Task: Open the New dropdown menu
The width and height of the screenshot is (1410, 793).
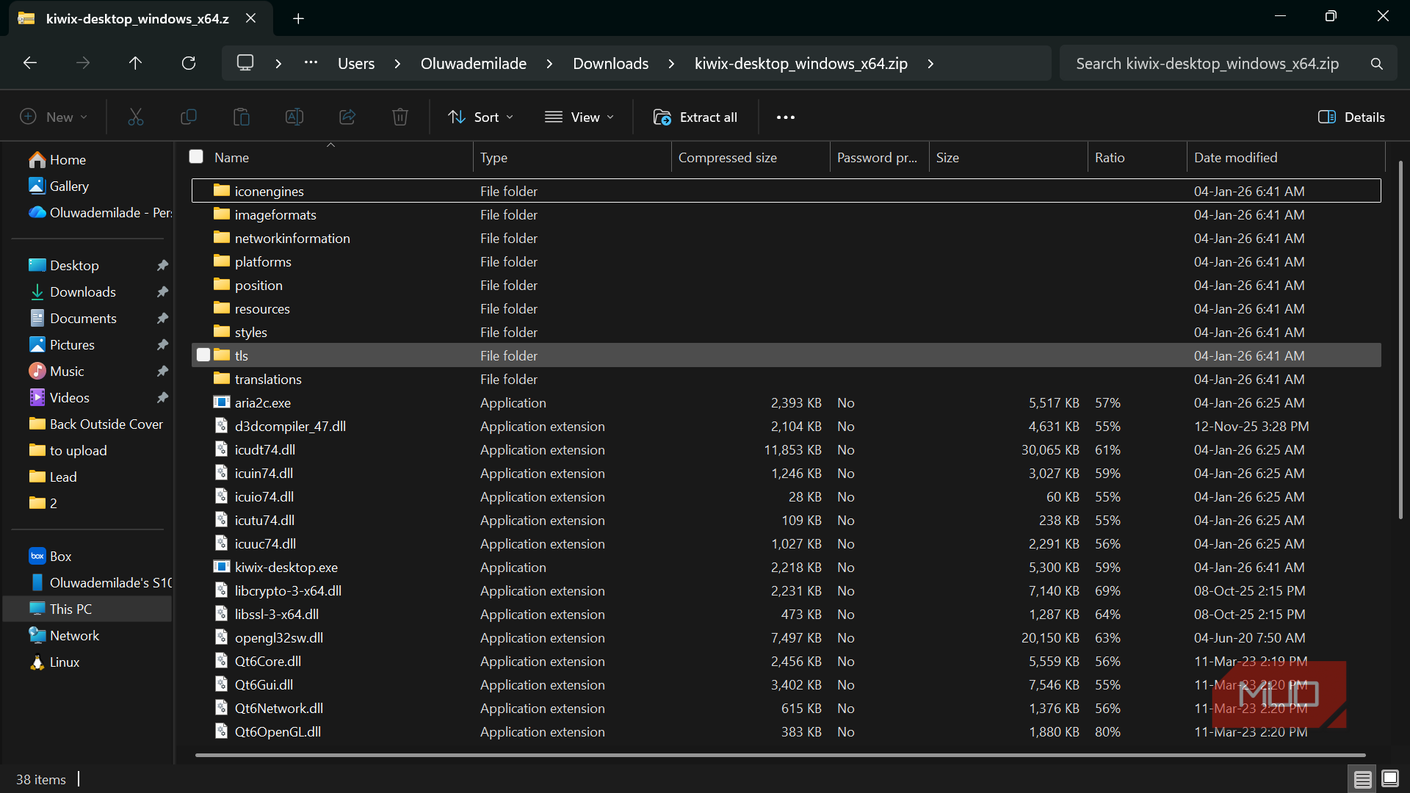Action: [54, 117]
